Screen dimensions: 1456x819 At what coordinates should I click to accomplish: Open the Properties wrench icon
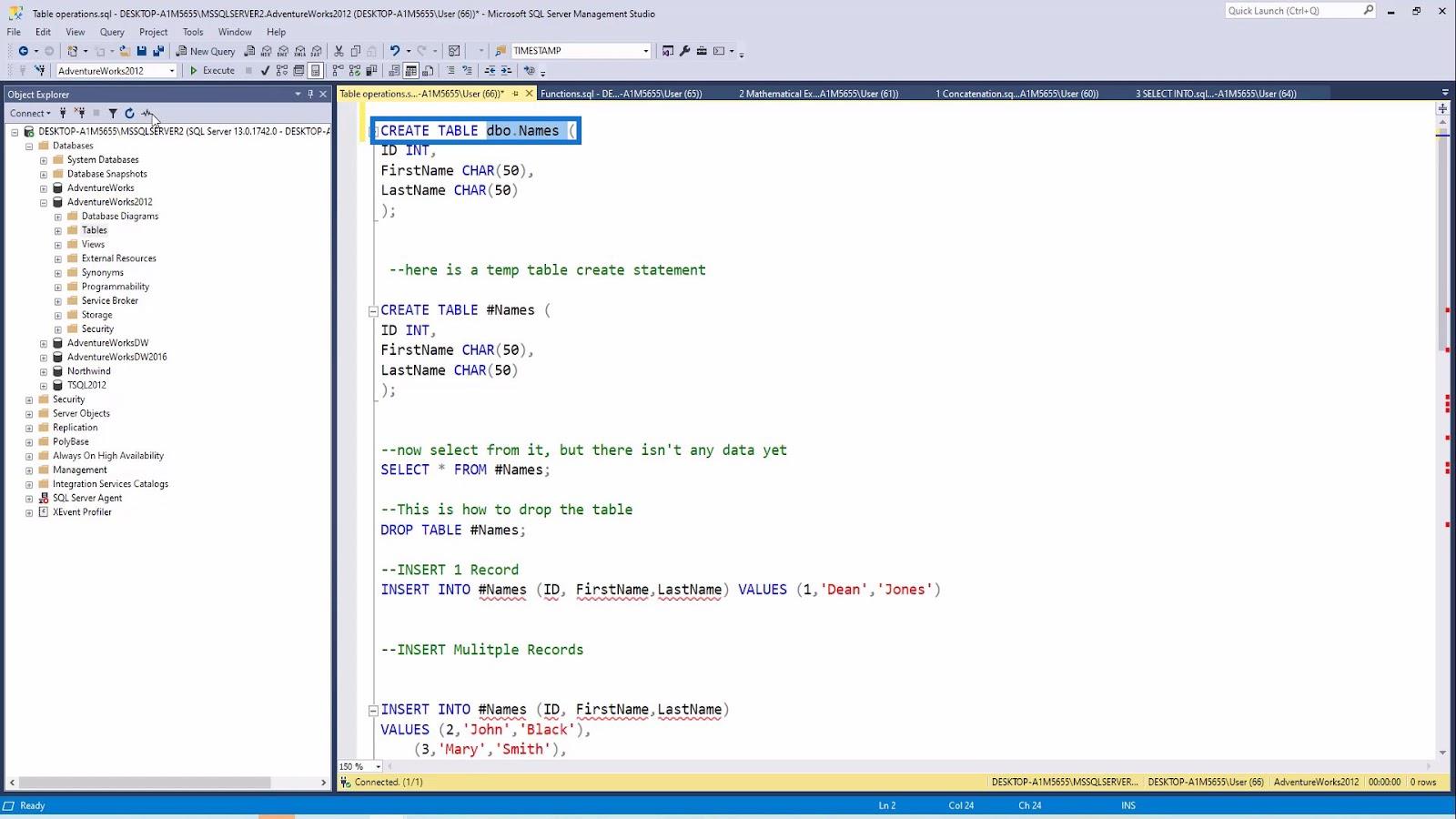coord(684,51)
